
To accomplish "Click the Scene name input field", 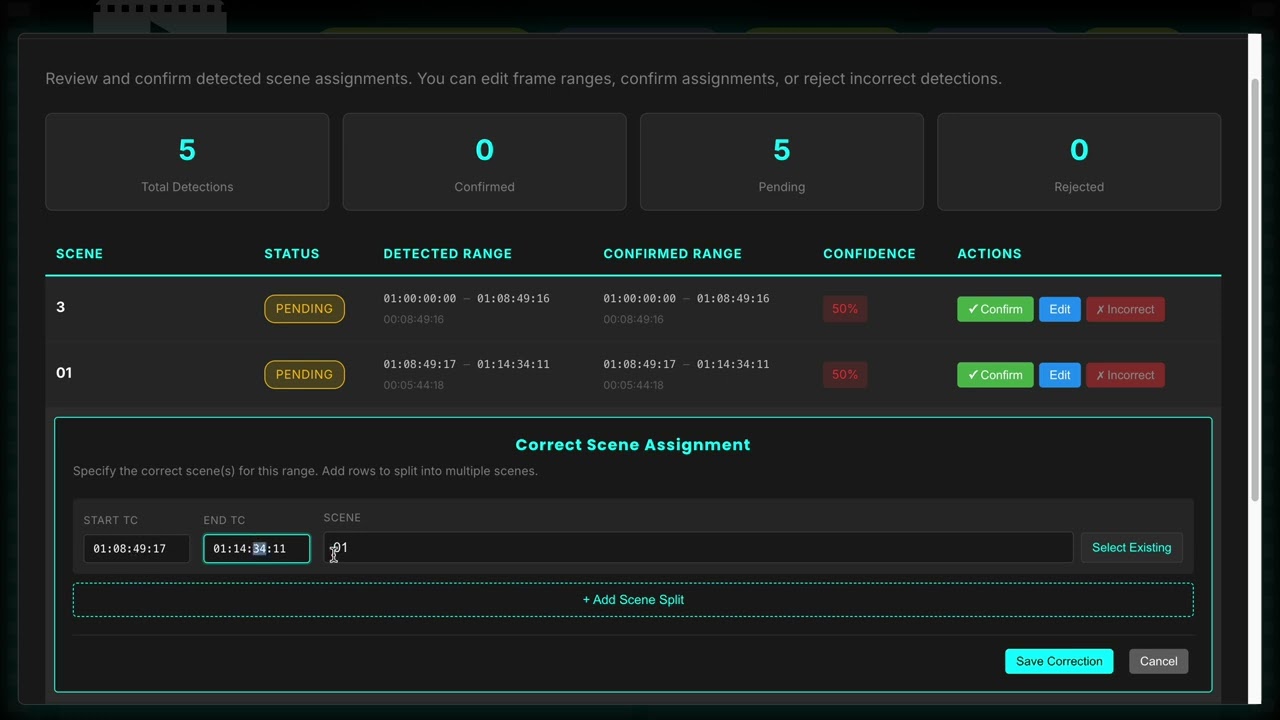I will click(x=698, y=548).
